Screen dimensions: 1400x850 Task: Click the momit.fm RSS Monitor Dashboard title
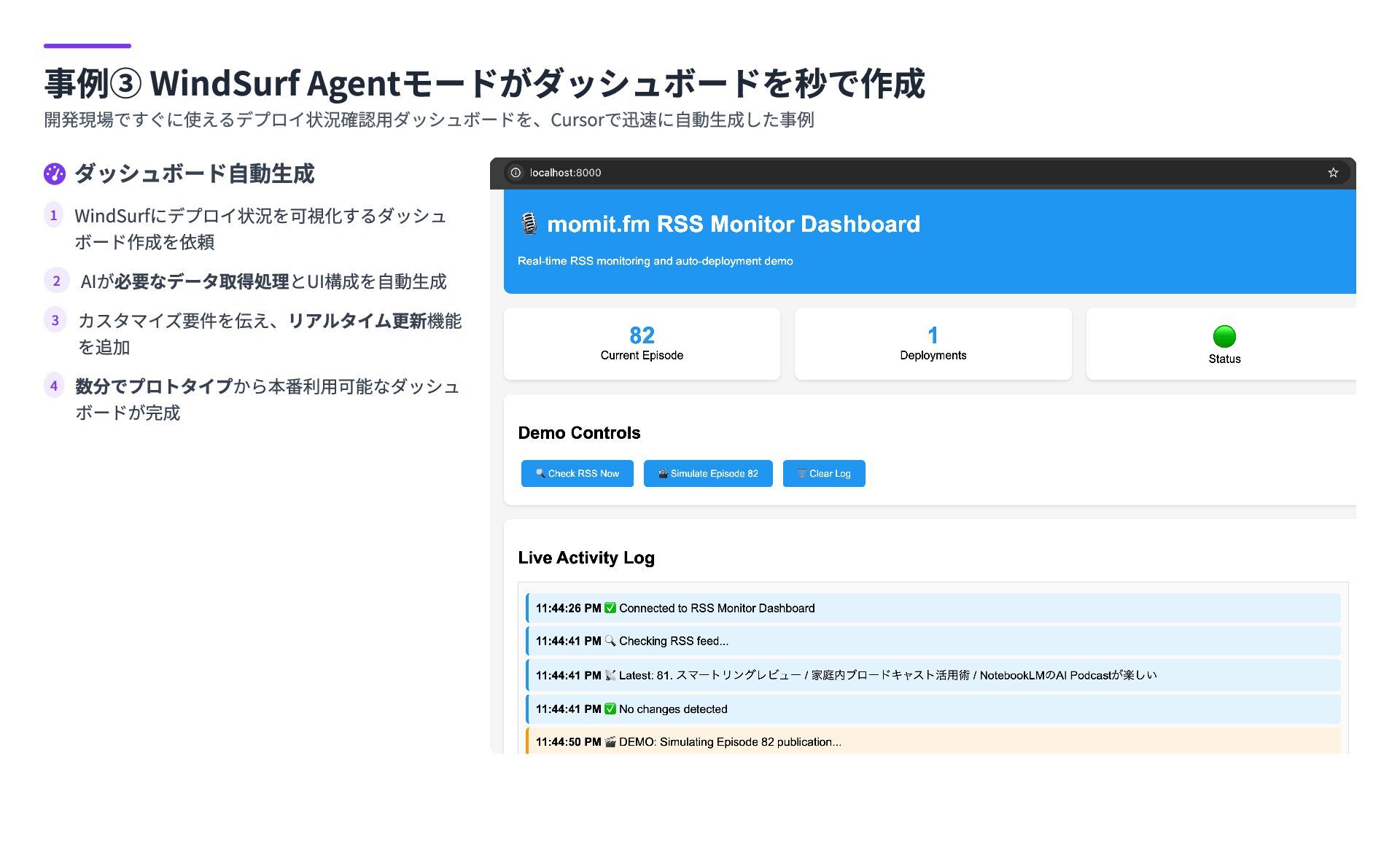[734, 224]
